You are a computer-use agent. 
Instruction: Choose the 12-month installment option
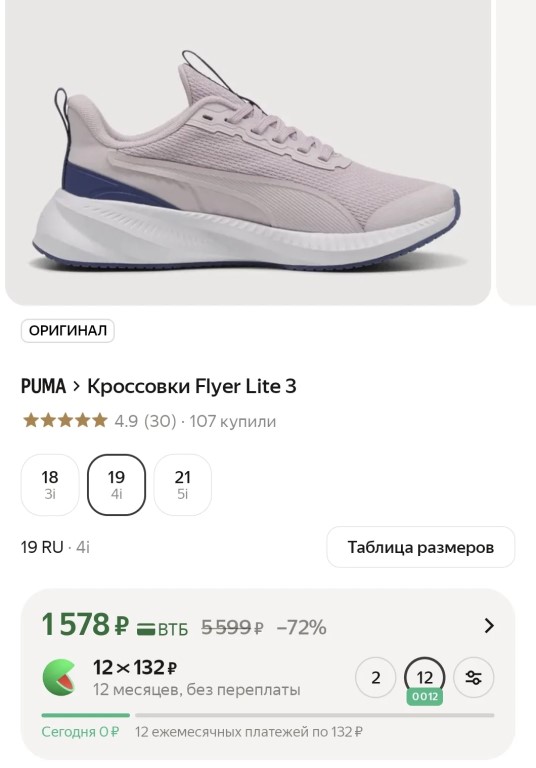tap(424, 678)
